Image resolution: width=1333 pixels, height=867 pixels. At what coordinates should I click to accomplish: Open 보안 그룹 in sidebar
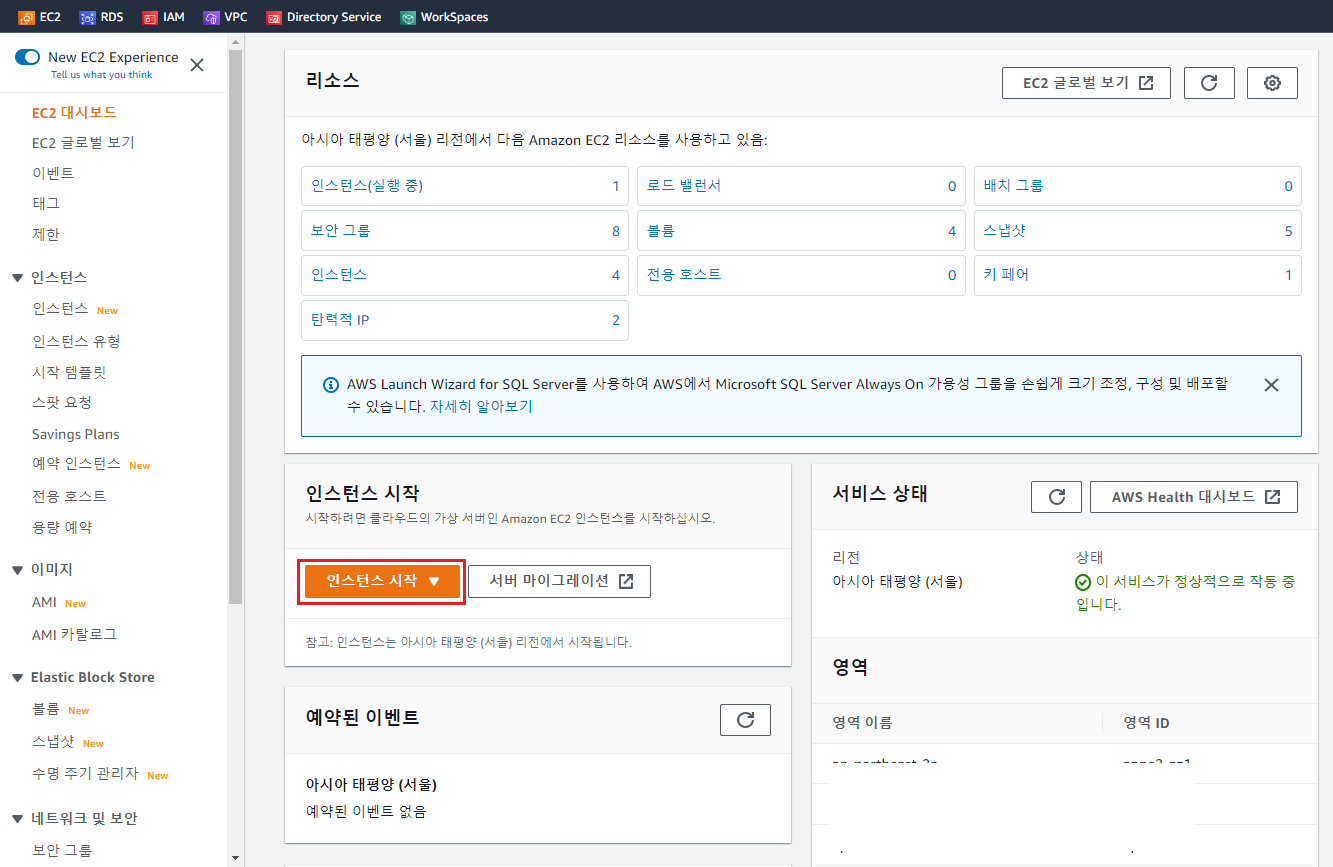tap(62, 850)
